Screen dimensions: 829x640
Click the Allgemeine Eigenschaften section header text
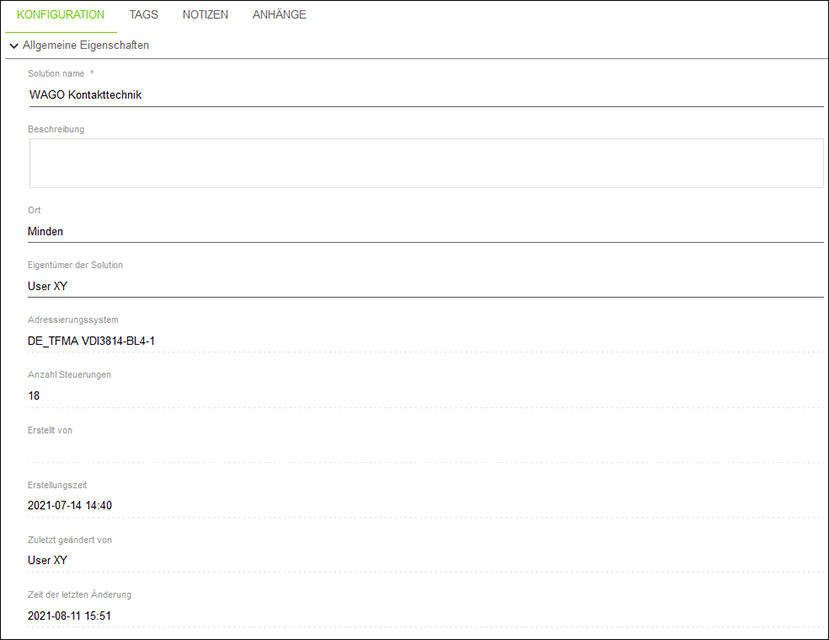(86, 45)
